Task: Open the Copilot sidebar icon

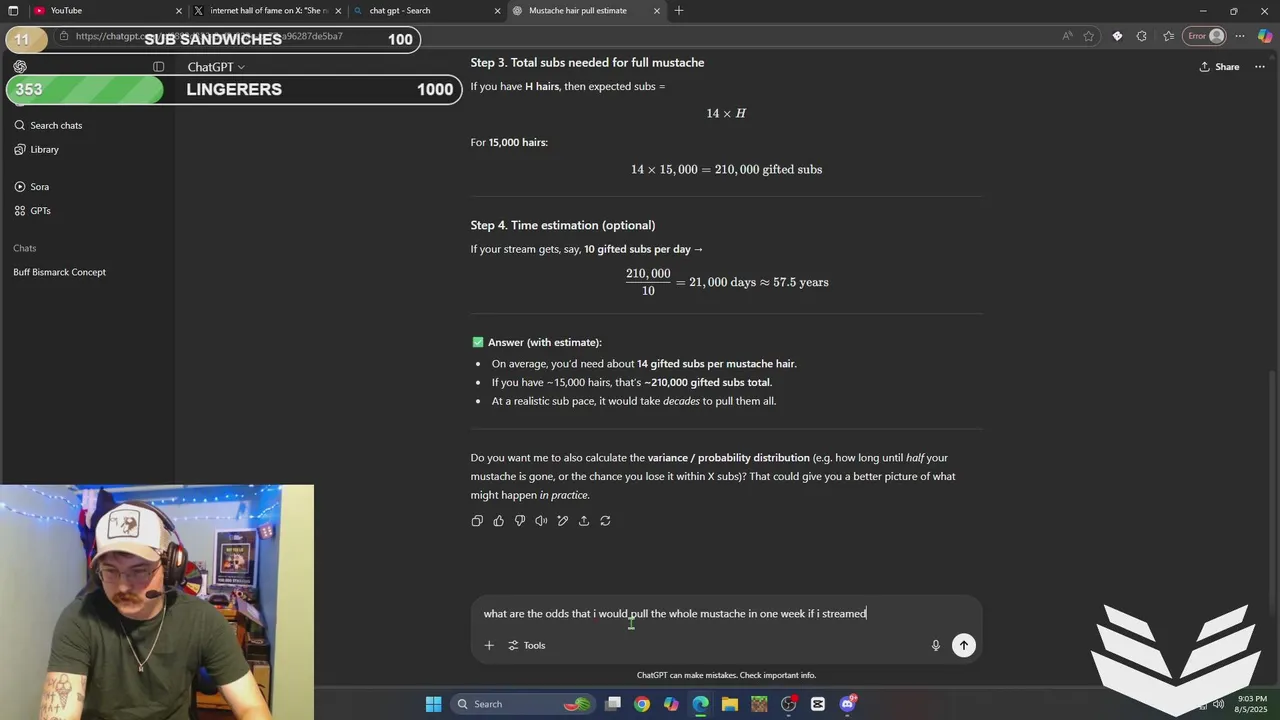Action: pos(1265,36)
